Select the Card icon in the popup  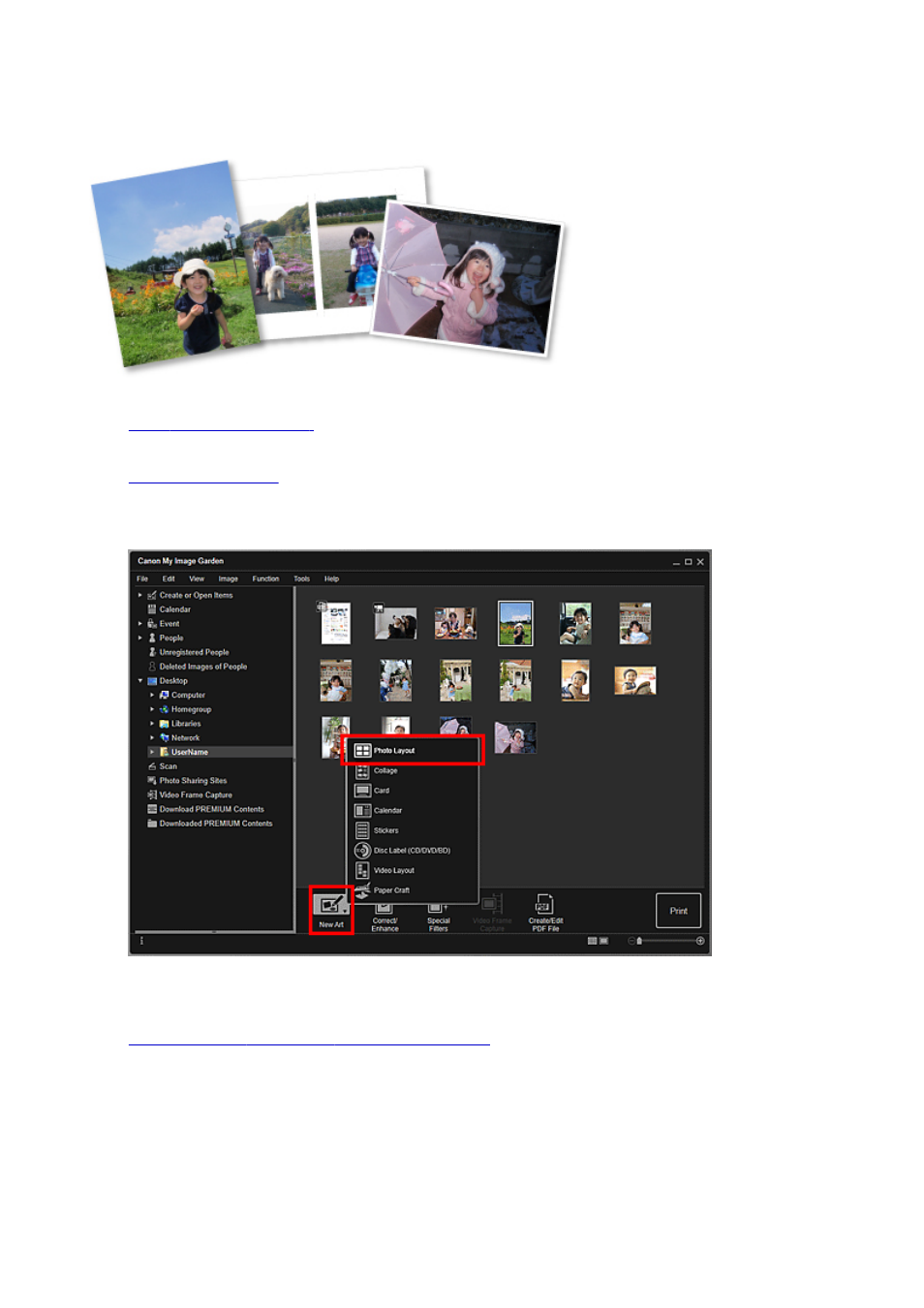(x=362, y=791)
